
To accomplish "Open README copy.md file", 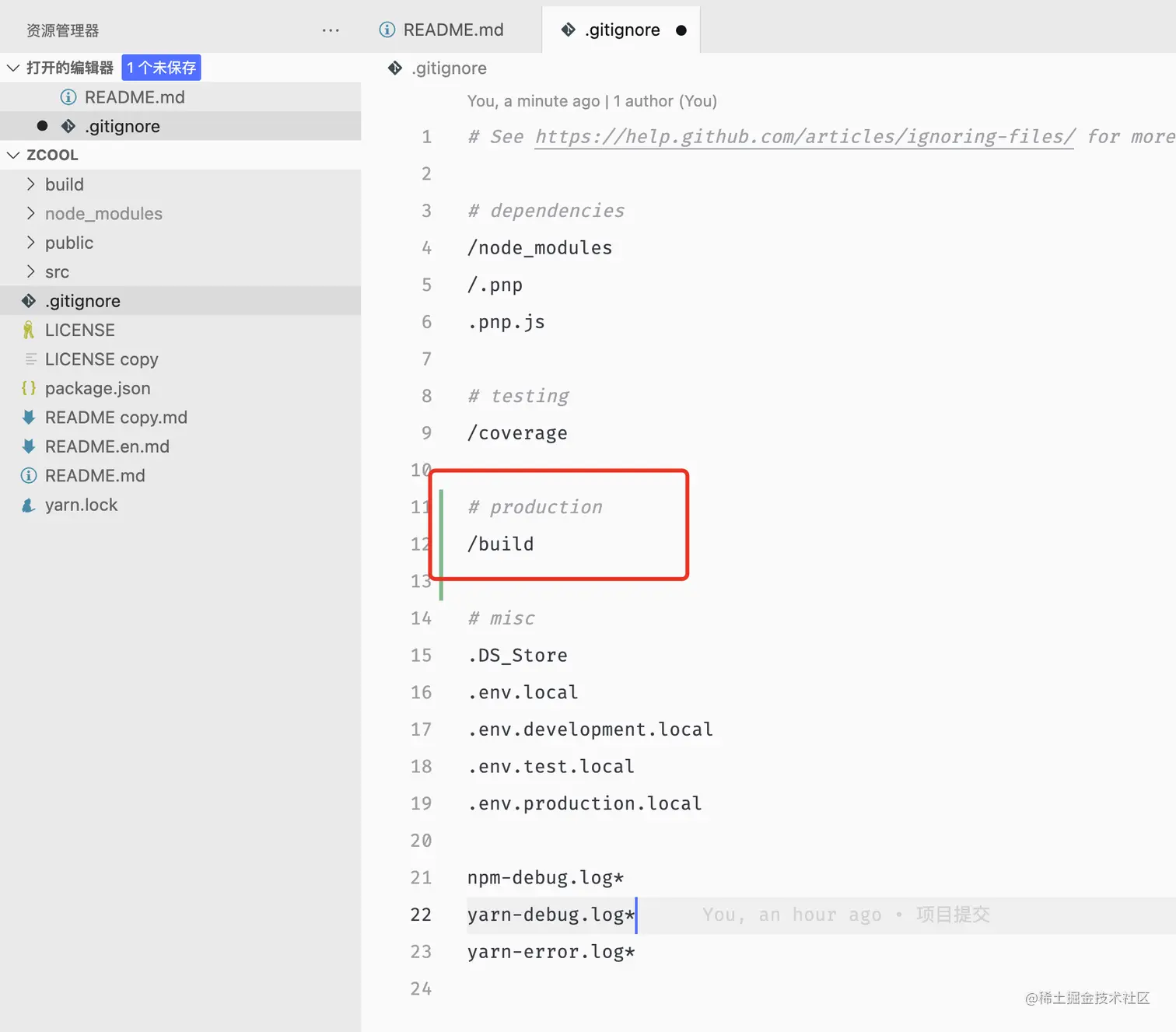I will 180,418.
